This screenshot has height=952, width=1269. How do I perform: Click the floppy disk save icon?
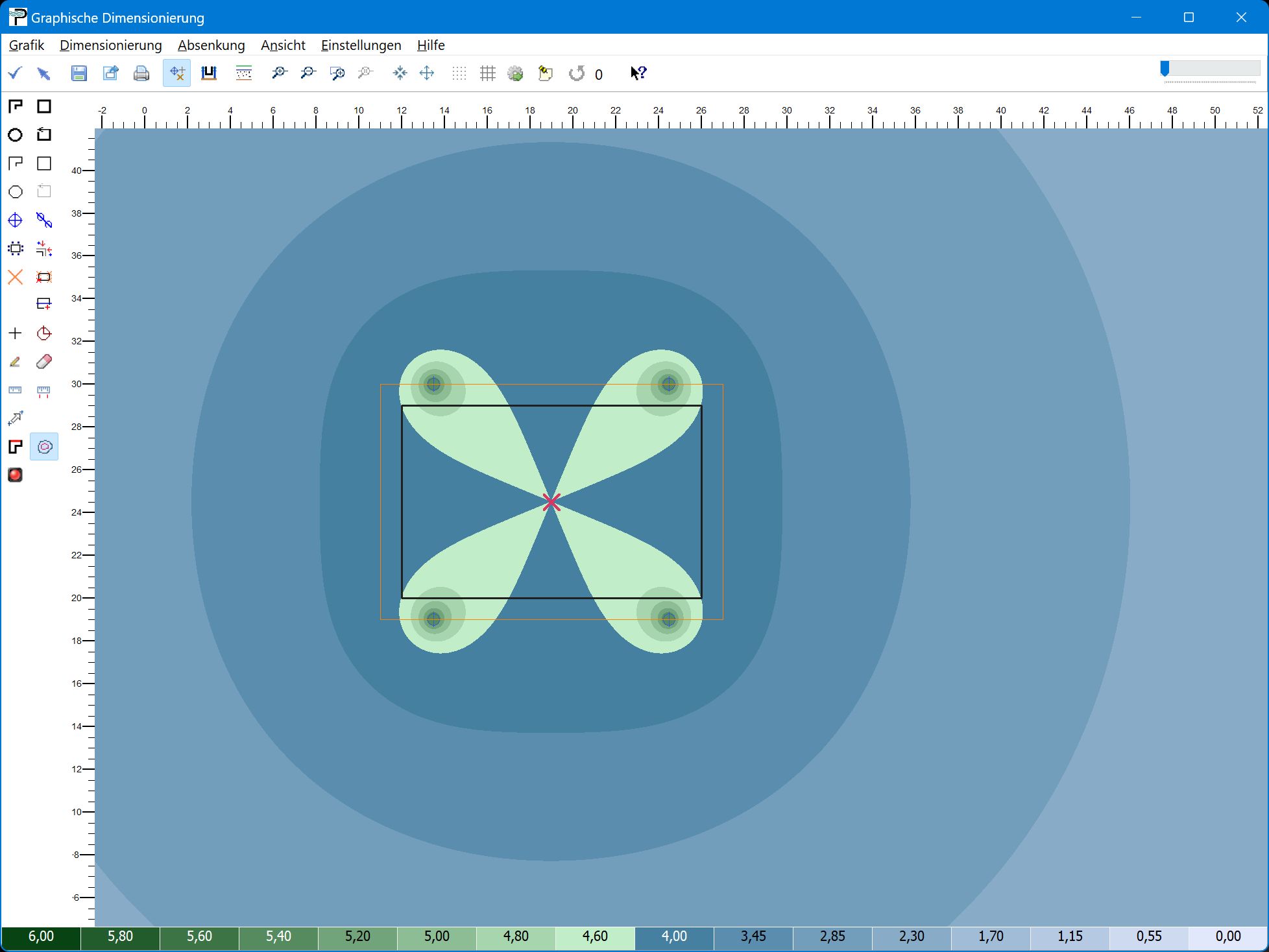(79, 73)
